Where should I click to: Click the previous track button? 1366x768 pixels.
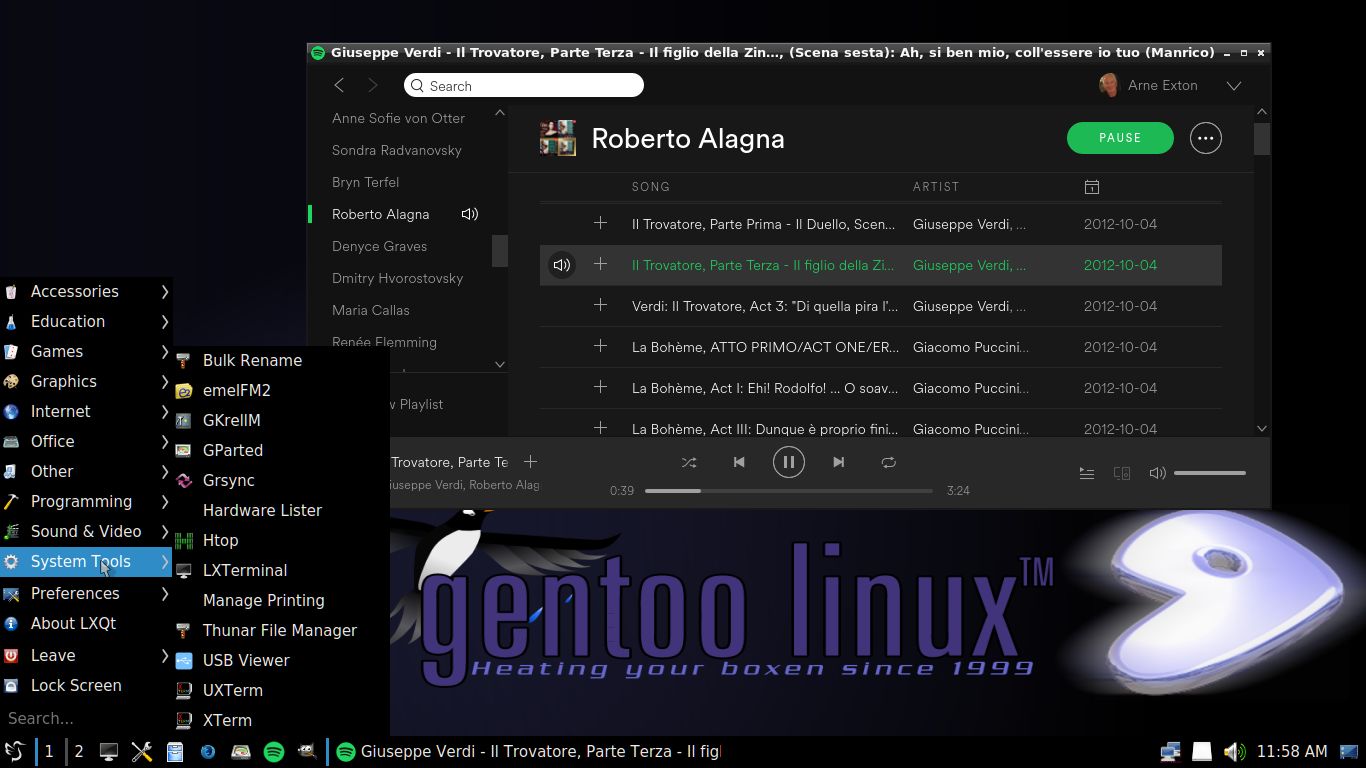pyautogui.click(x=739, y=462)
